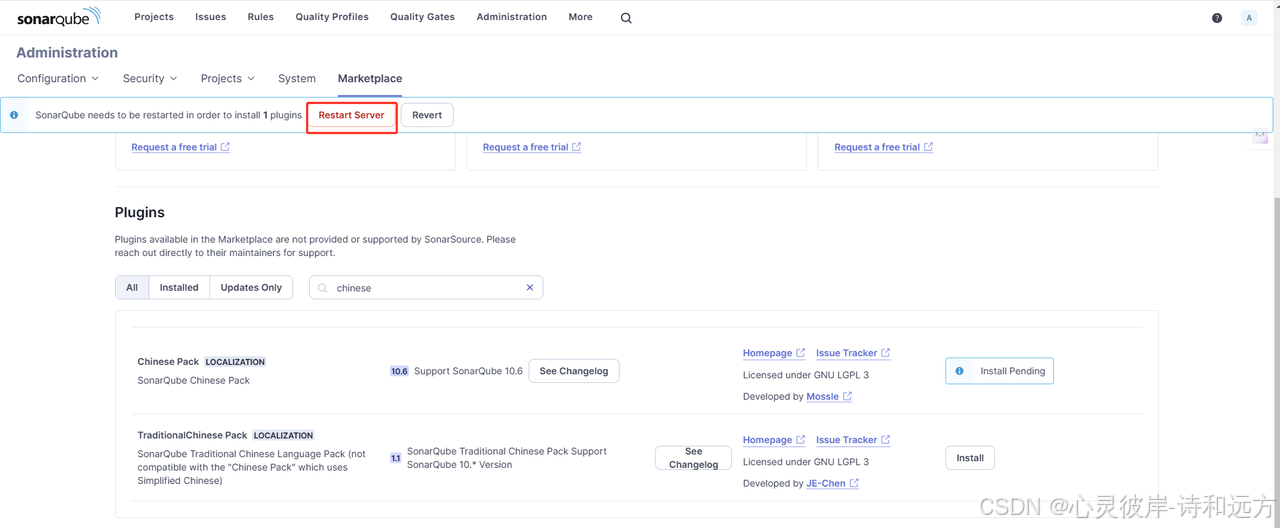Screen dimensions: 1280x528
Task: Click 'SonarQube Chinese Pack' description text
Action: point(193,381)
